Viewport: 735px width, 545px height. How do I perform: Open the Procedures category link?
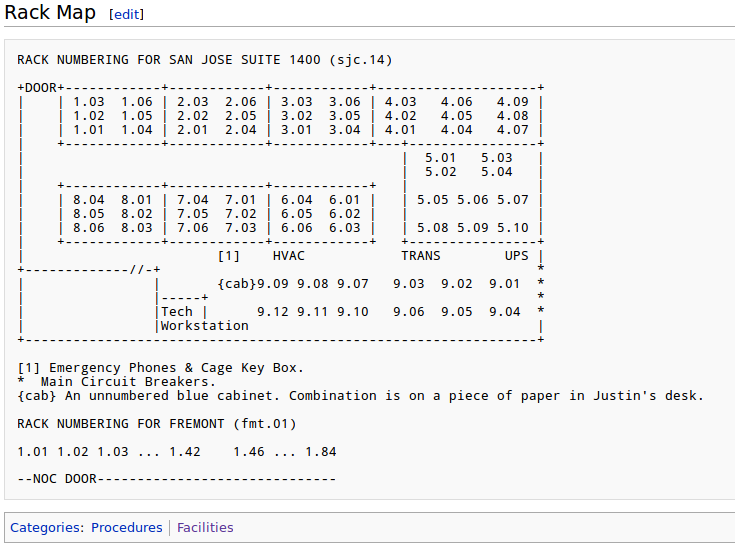coord(126,527)
